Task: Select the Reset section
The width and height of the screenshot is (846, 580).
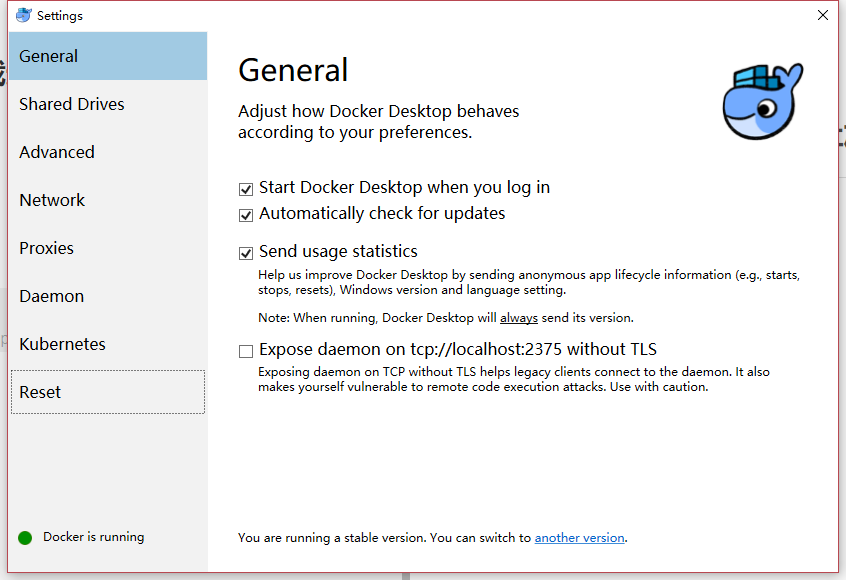Action: click(108, 392)
